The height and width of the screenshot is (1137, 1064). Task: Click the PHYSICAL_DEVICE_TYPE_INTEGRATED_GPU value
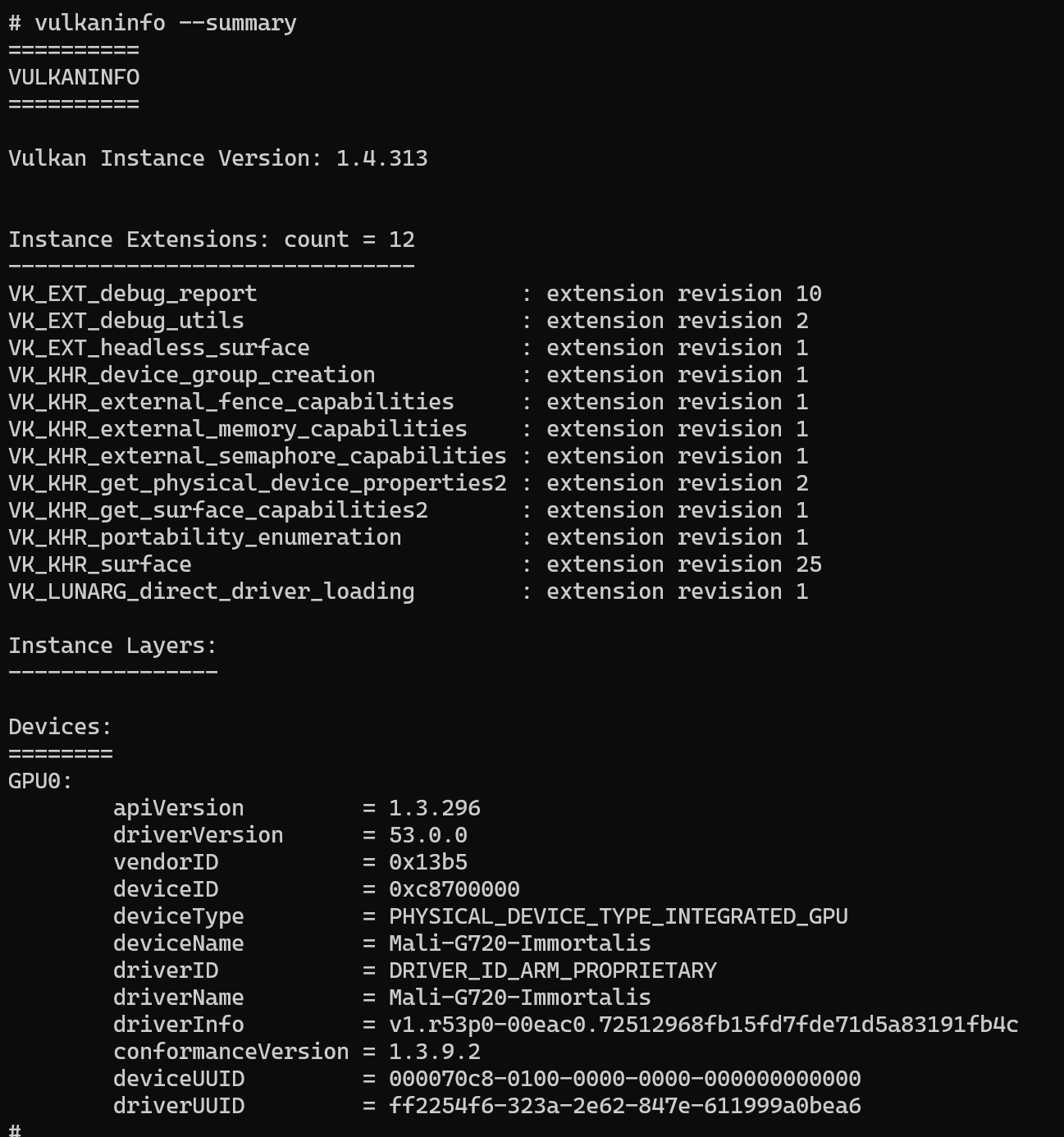(x=618, y=916)
